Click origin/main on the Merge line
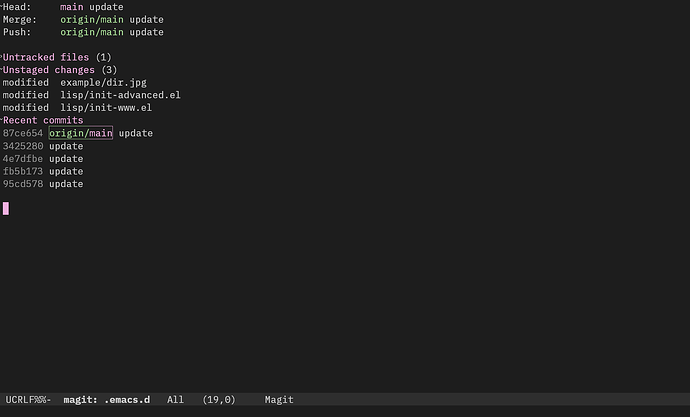Image resolution: width=690 pixels, height=417 pixels. 92,20
